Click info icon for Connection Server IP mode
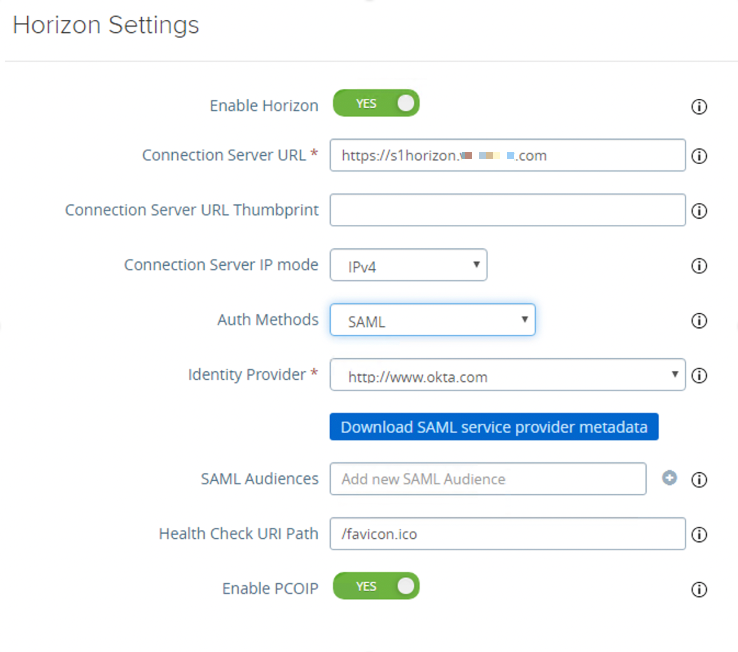Image resolution: width=738 pixels, height=652 pixels. [x=699, y=266]
